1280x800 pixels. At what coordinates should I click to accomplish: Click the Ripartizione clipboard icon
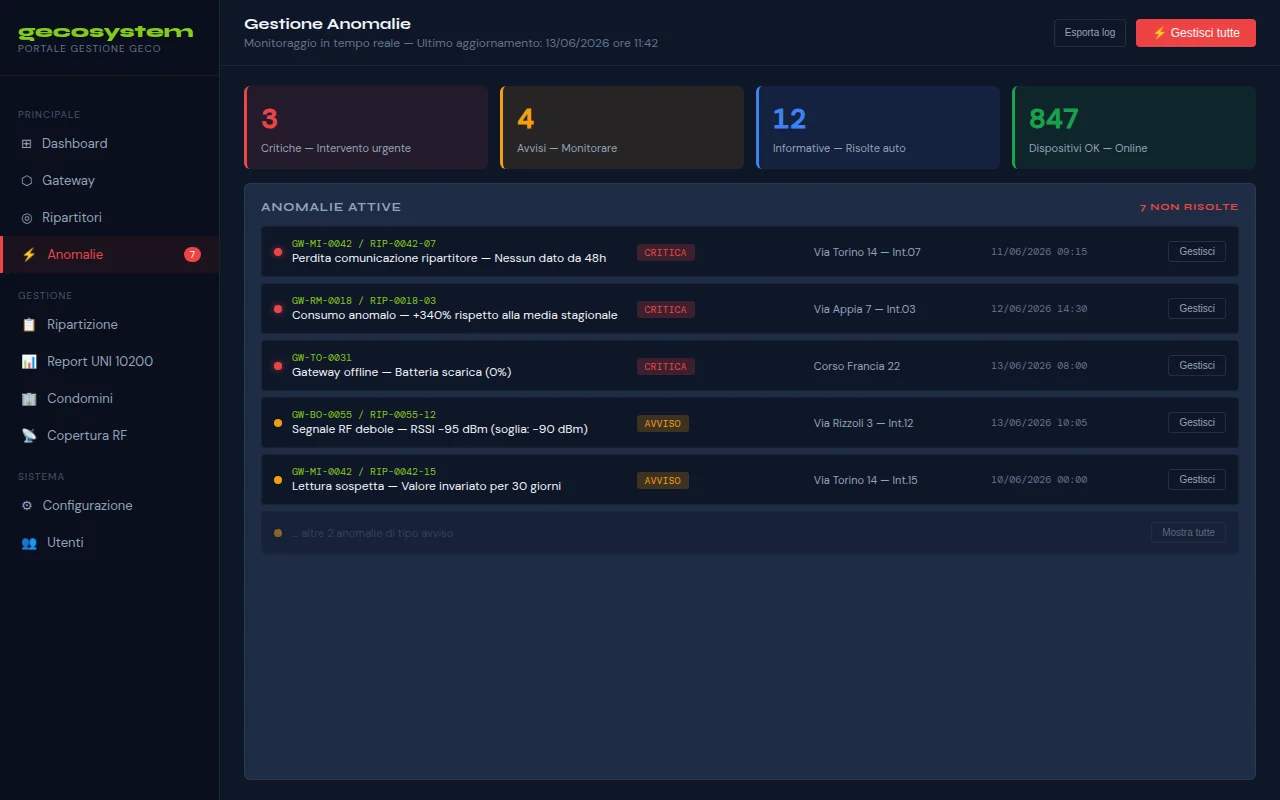click(x=29, y=325)
